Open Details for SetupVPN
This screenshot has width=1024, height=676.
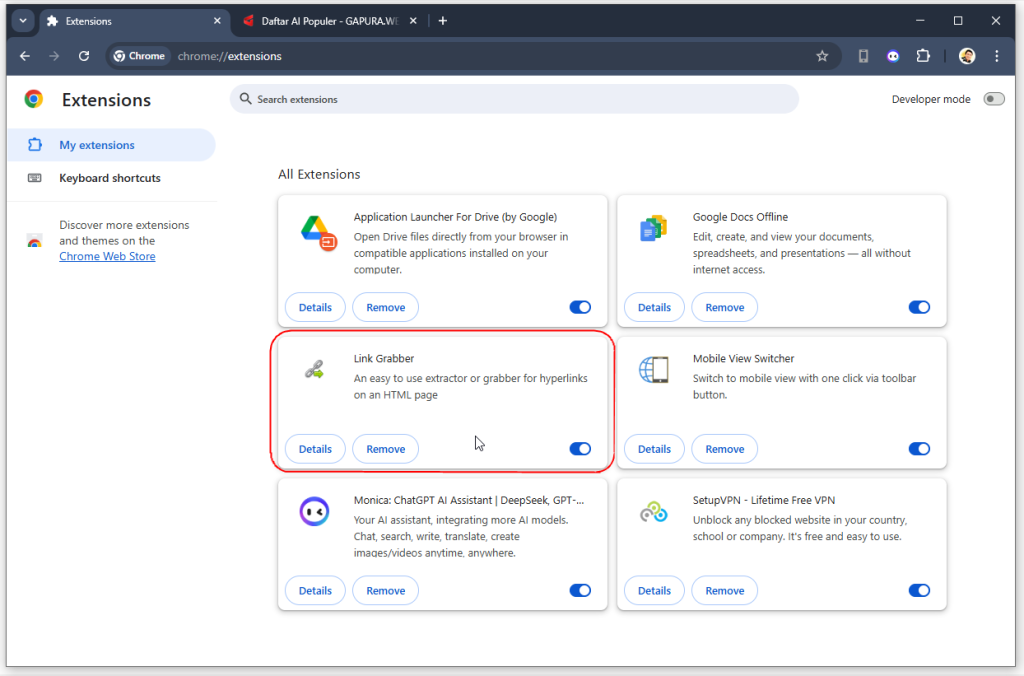[x=654, y=591]
